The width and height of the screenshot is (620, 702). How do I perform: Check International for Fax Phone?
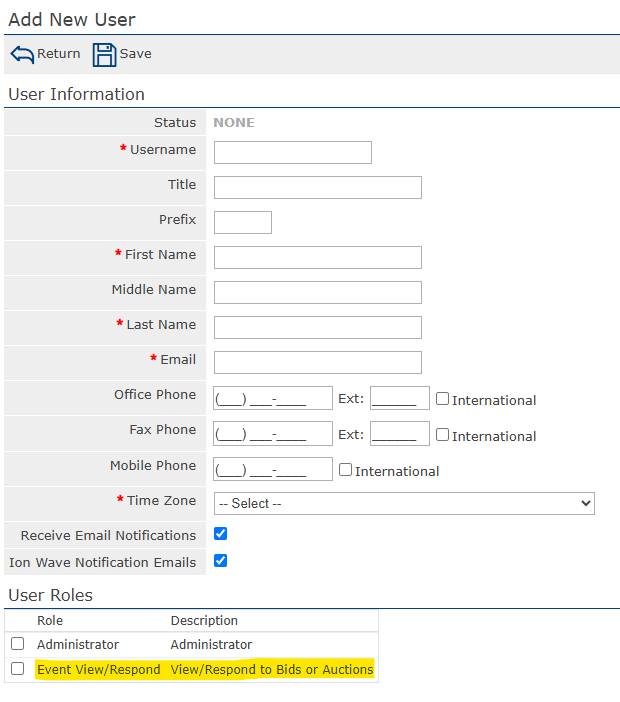(442, 434)
